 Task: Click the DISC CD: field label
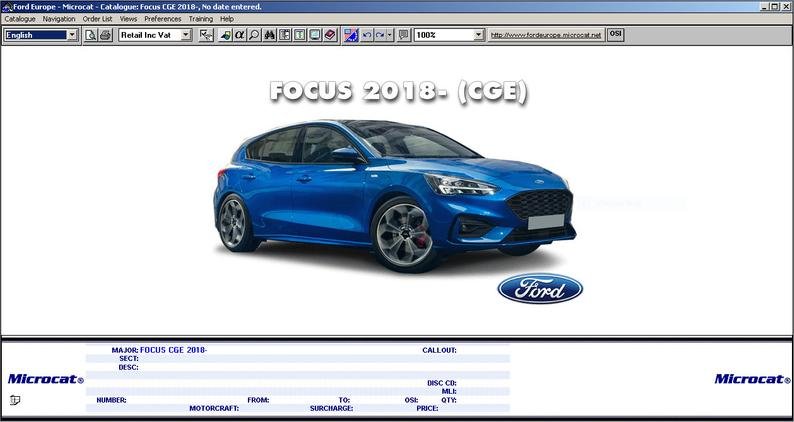(x=442, y=383)
